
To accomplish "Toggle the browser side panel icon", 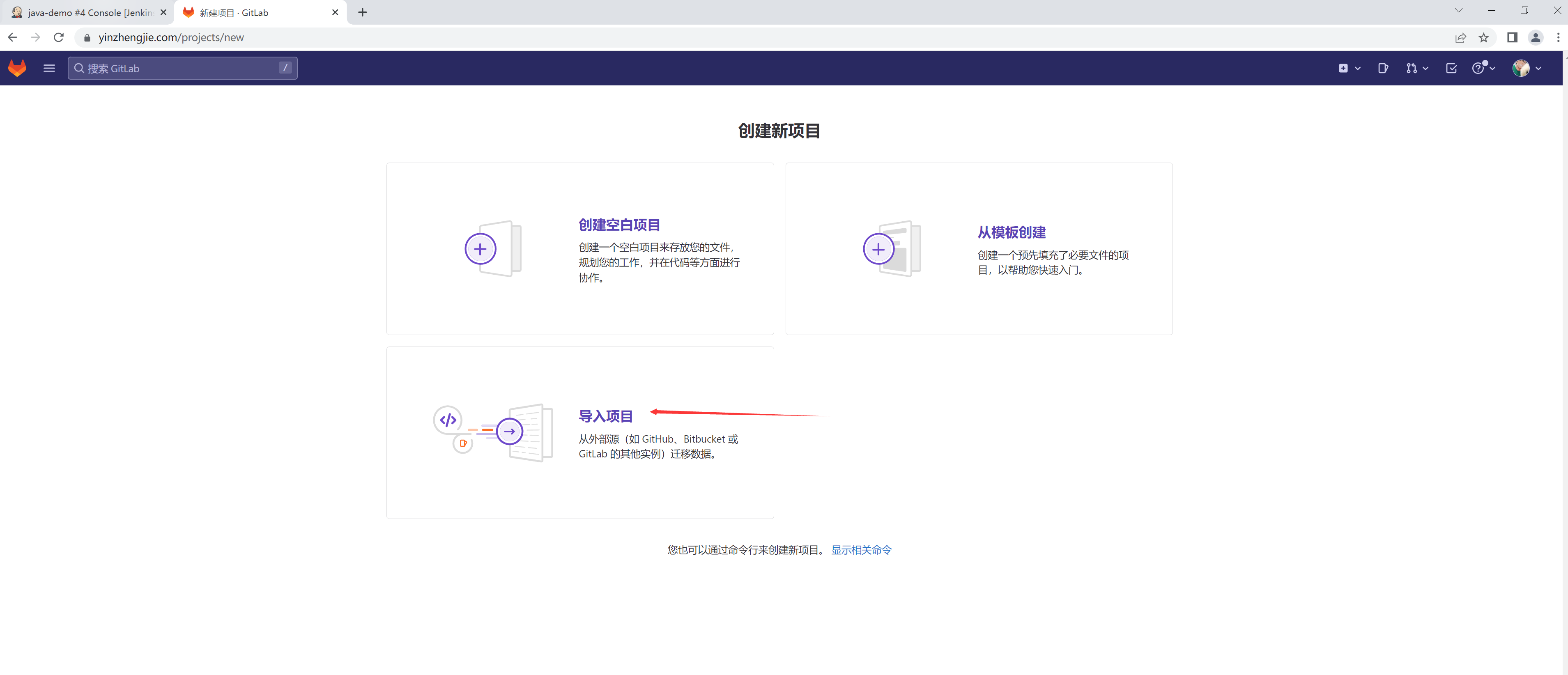I will [x=1512, y=38].
